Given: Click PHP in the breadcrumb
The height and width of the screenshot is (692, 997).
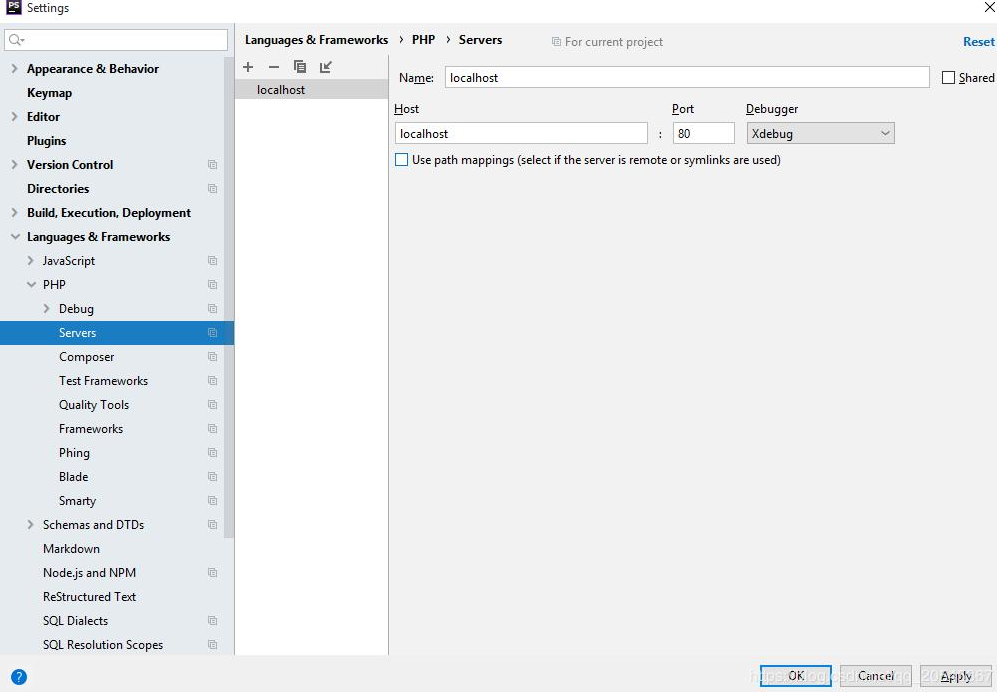Looking at the screenshot, I should tap(423, 39).
